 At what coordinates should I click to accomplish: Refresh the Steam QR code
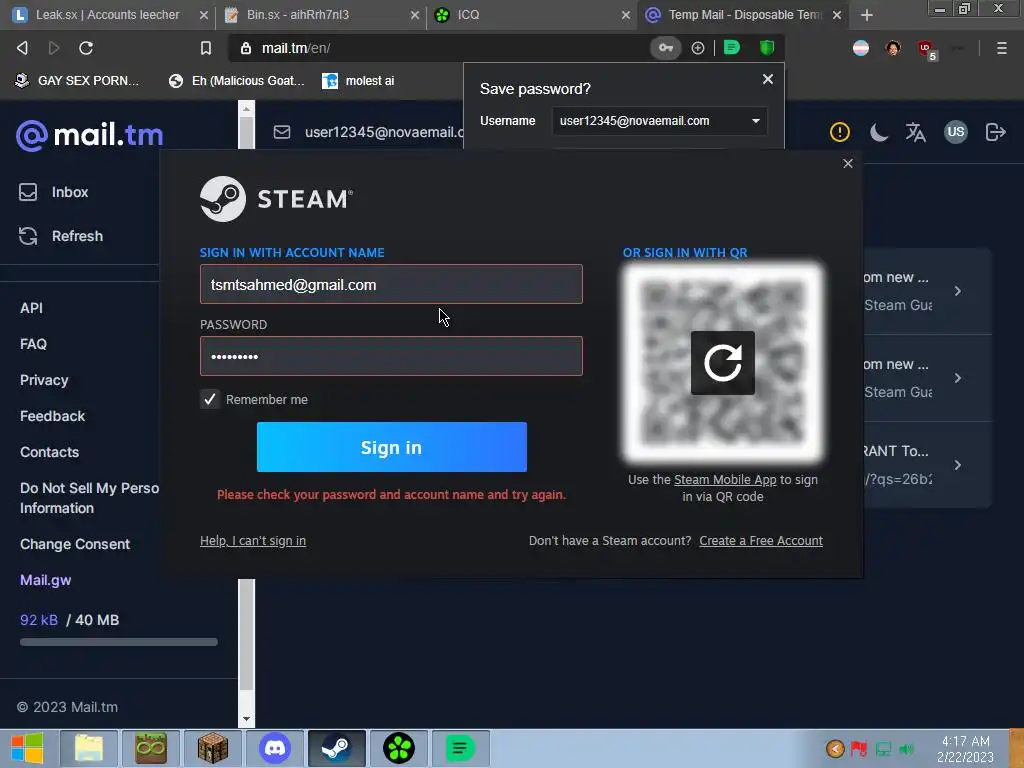722,362
